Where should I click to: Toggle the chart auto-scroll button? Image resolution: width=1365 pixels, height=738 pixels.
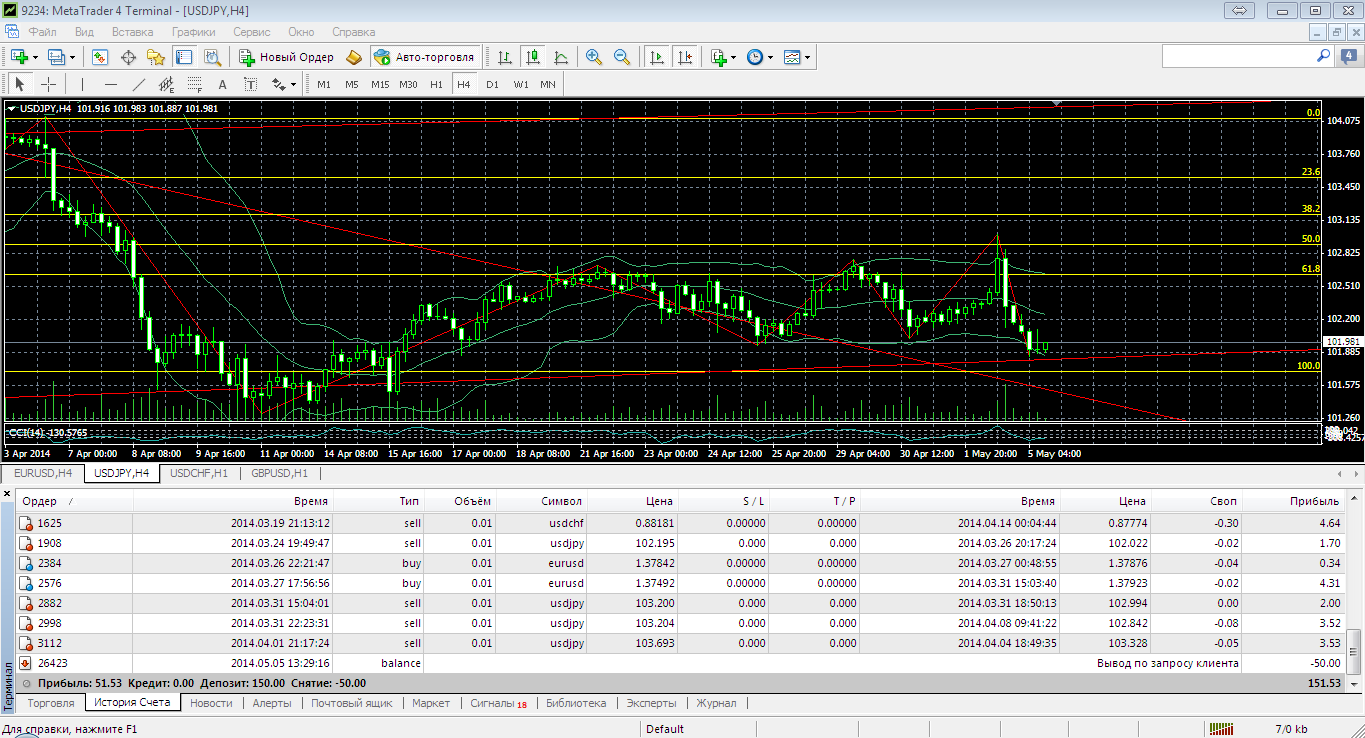click(x=657, y=57)
